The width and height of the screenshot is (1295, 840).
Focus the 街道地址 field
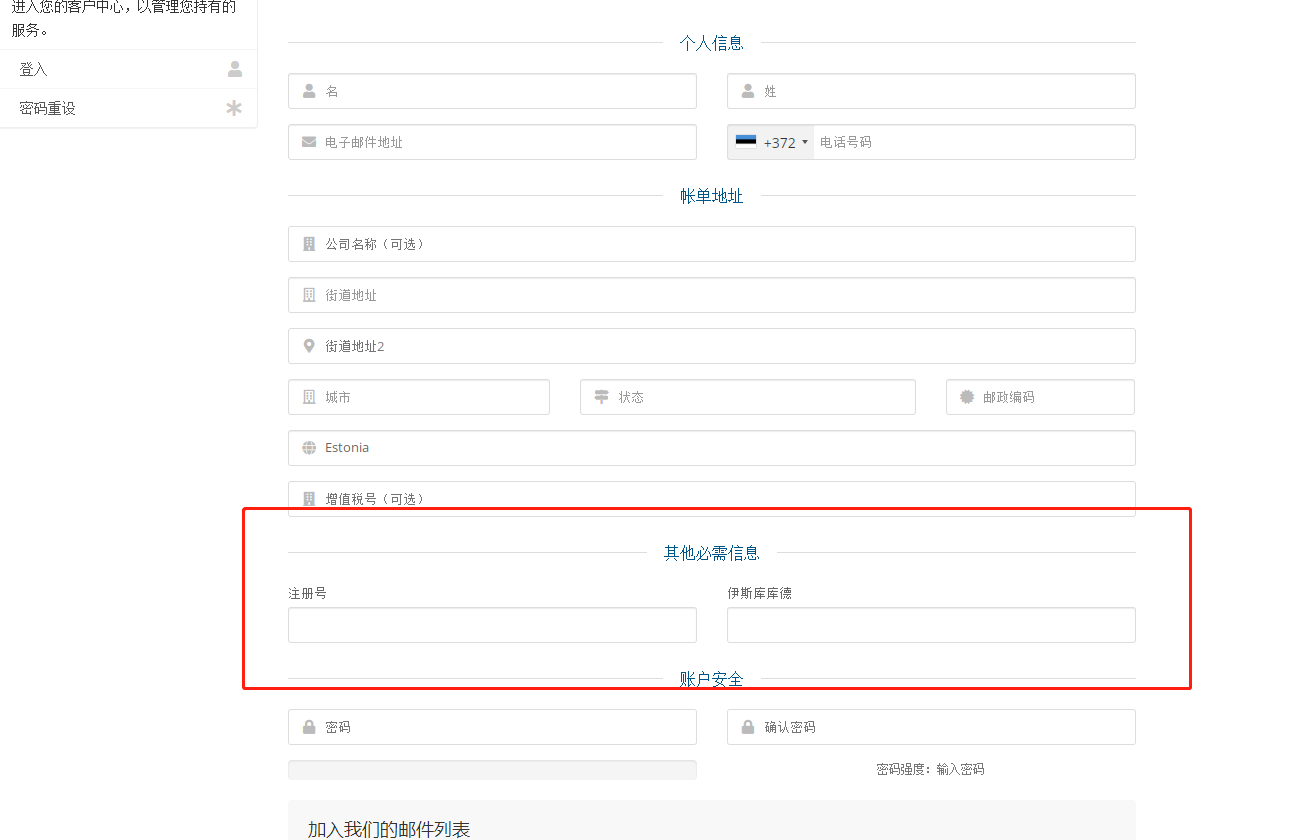[x=712, y=295]
